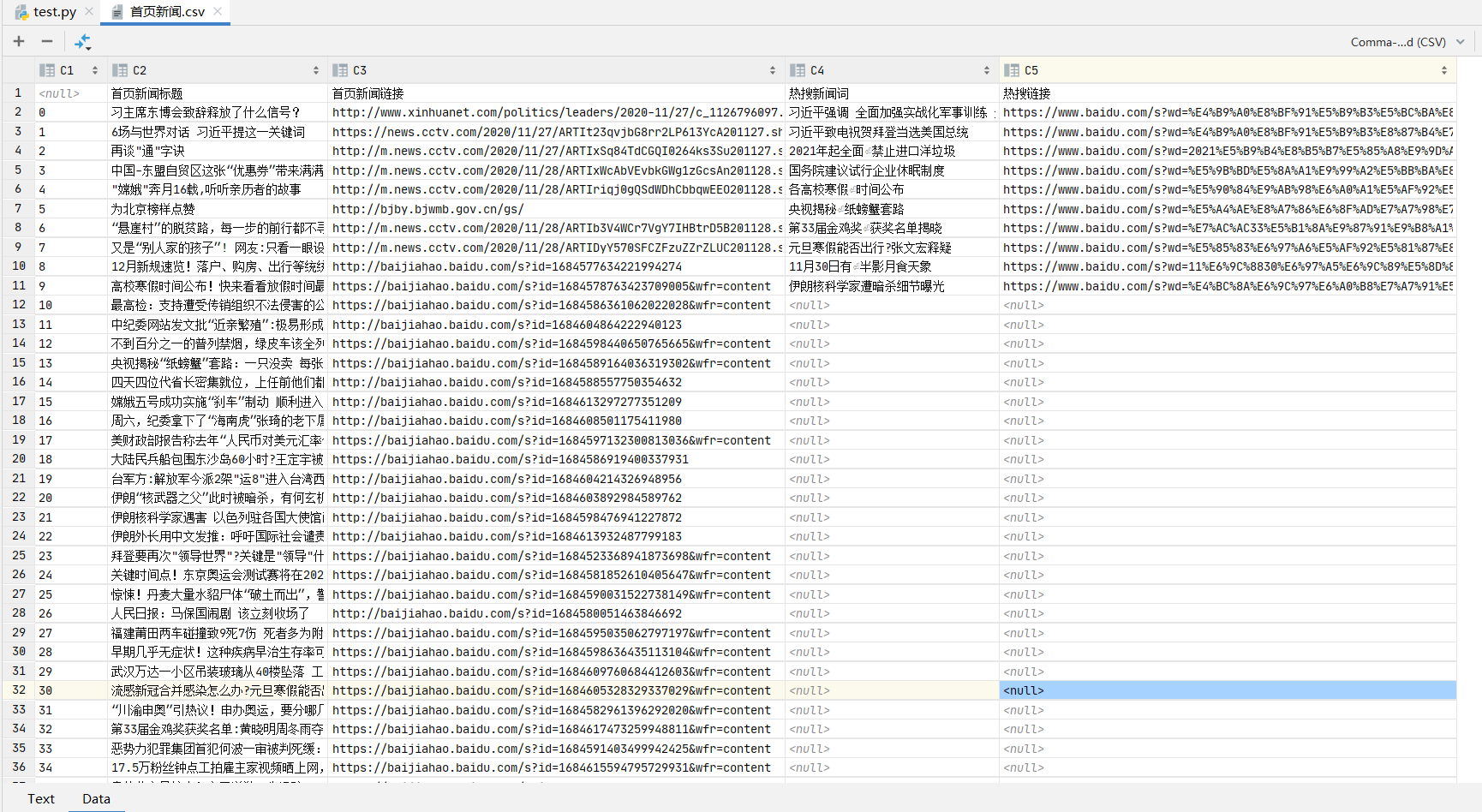Click the C5 column header label

pyautogui.click(x=1031, y=70)
